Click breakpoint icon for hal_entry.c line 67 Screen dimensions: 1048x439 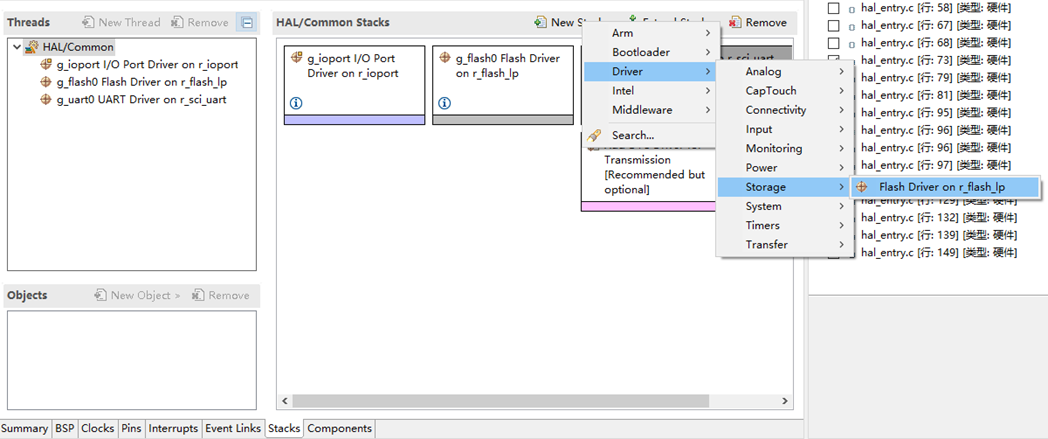(852, 27)
